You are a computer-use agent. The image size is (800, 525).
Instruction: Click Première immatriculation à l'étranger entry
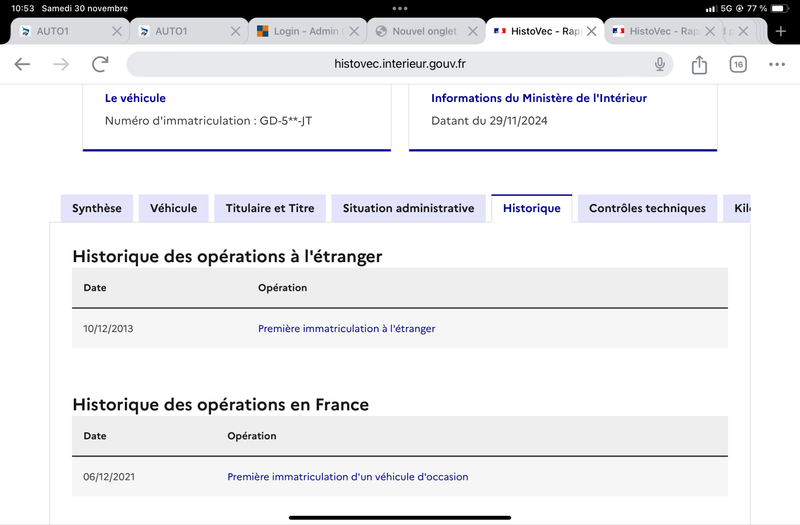[346, 329]
